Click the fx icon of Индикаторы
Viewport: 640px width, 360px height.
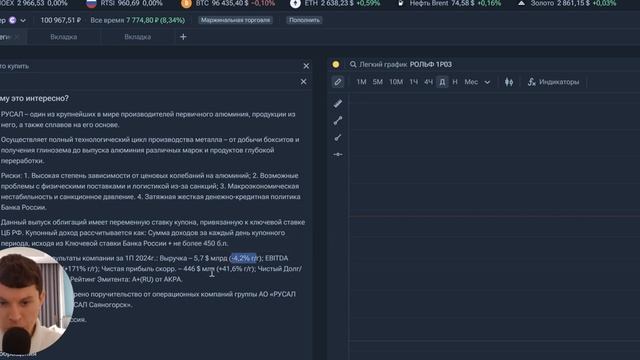click(531, 82)
